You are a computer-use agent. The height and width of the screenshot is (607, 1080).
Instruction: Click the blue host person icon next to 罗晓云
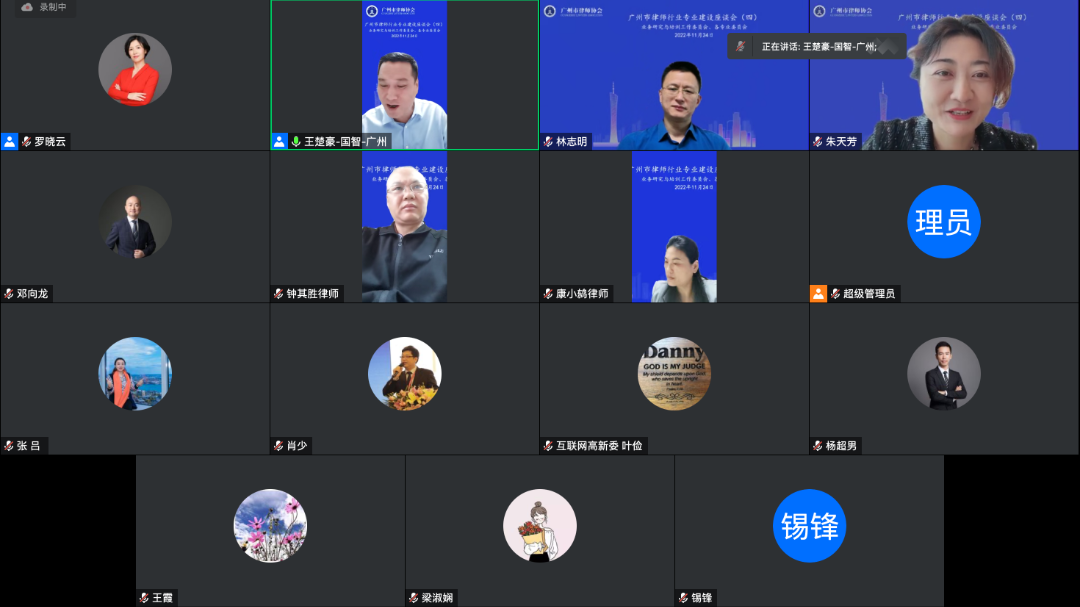[x=9, y=141]
